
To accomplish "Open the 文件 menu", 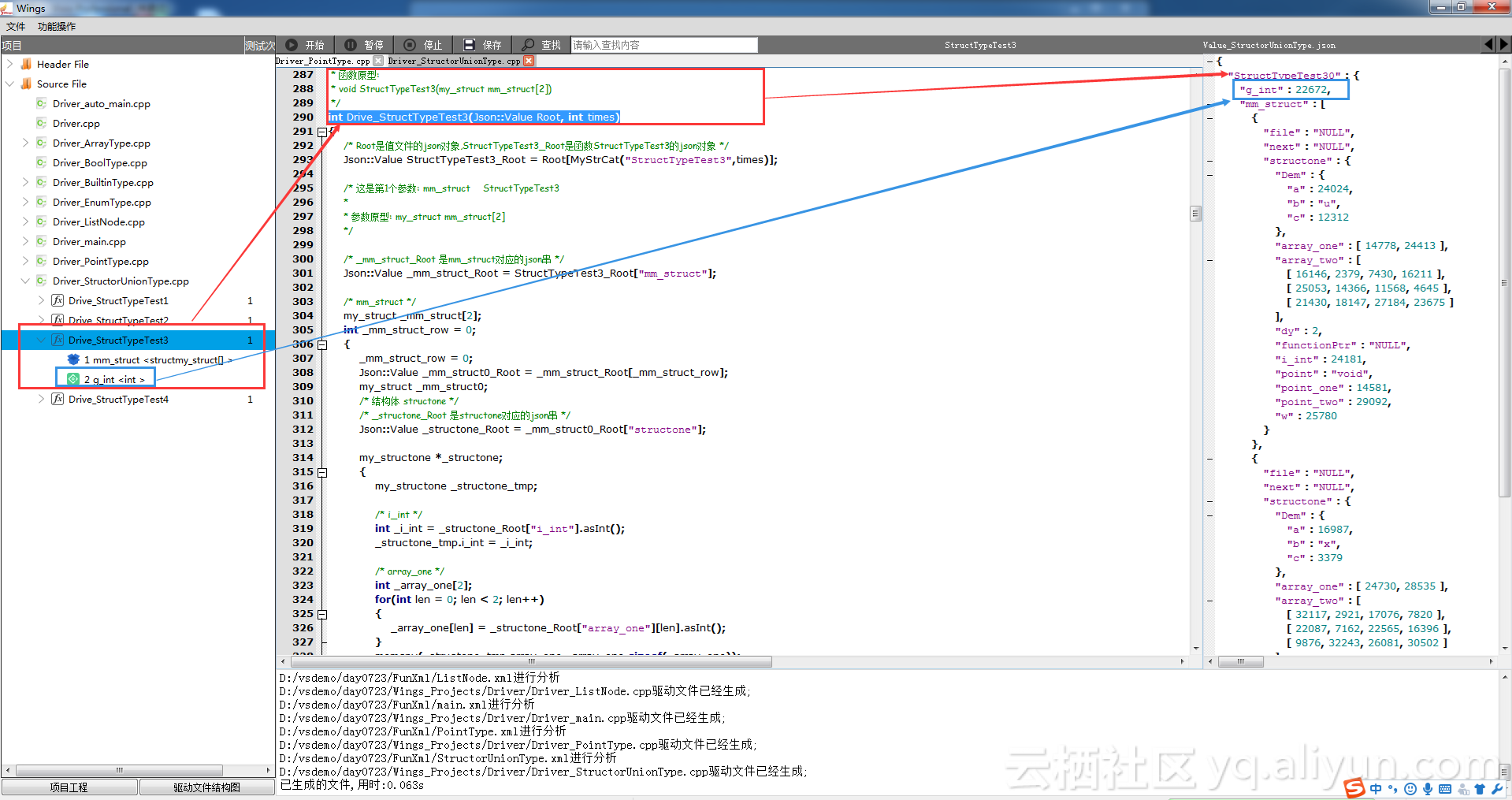I will click(16, 26).
